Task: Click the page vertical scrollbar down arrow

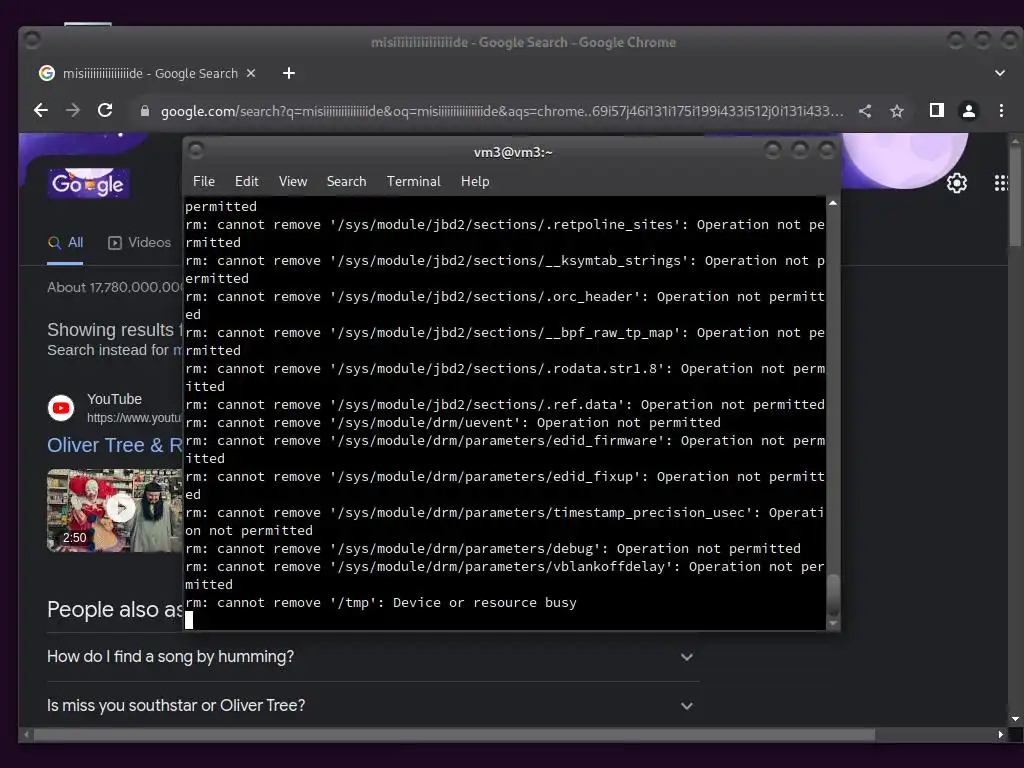Action: click(x=1015, y=719)
